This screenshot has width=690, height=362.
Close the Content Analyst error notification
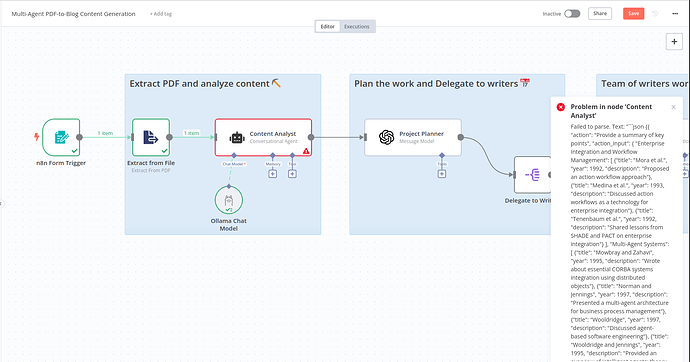tap(673, 107)
